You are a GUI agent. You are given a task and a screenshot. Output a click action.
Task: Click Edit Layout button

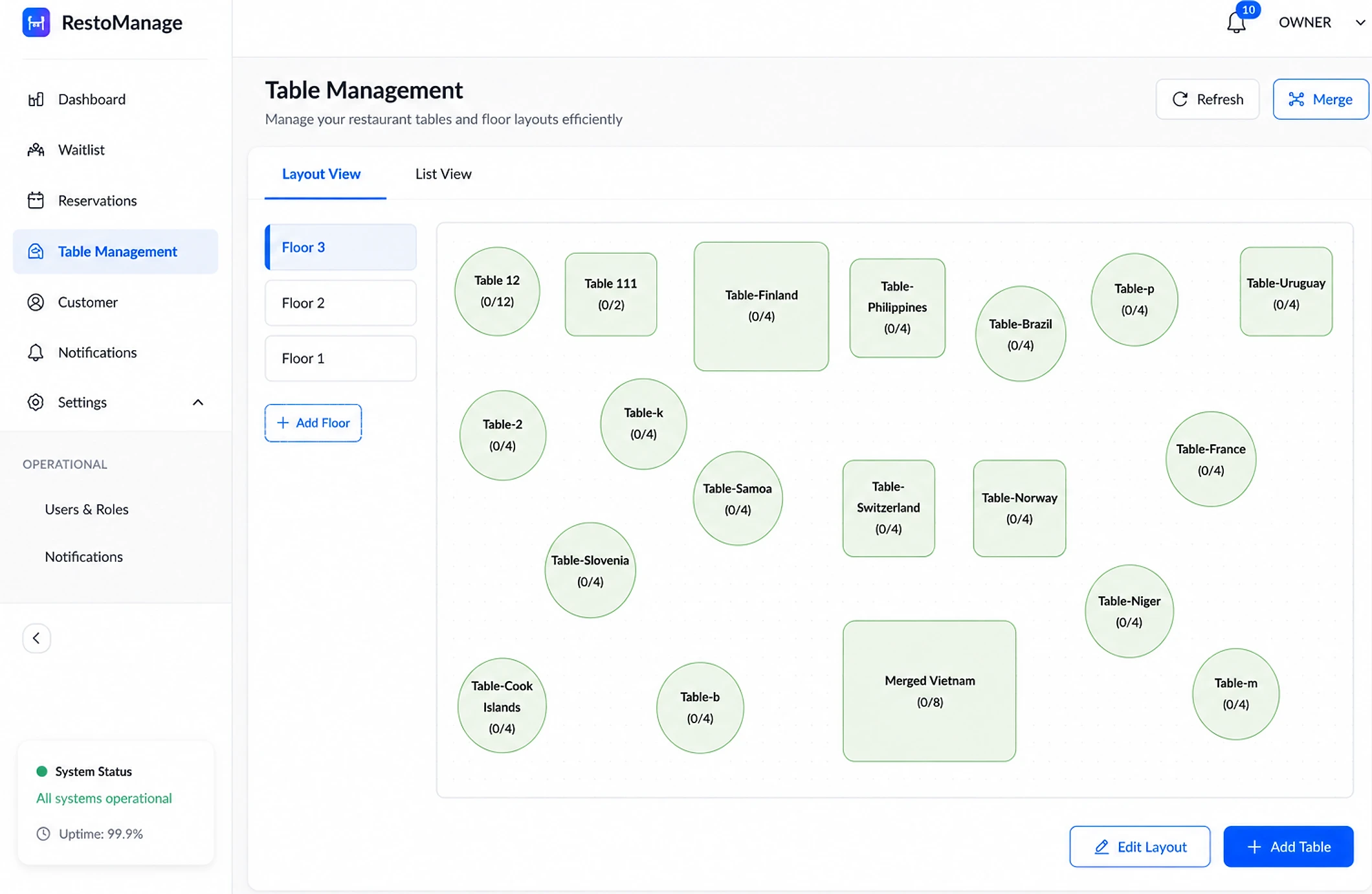(x=1140, y=846)
